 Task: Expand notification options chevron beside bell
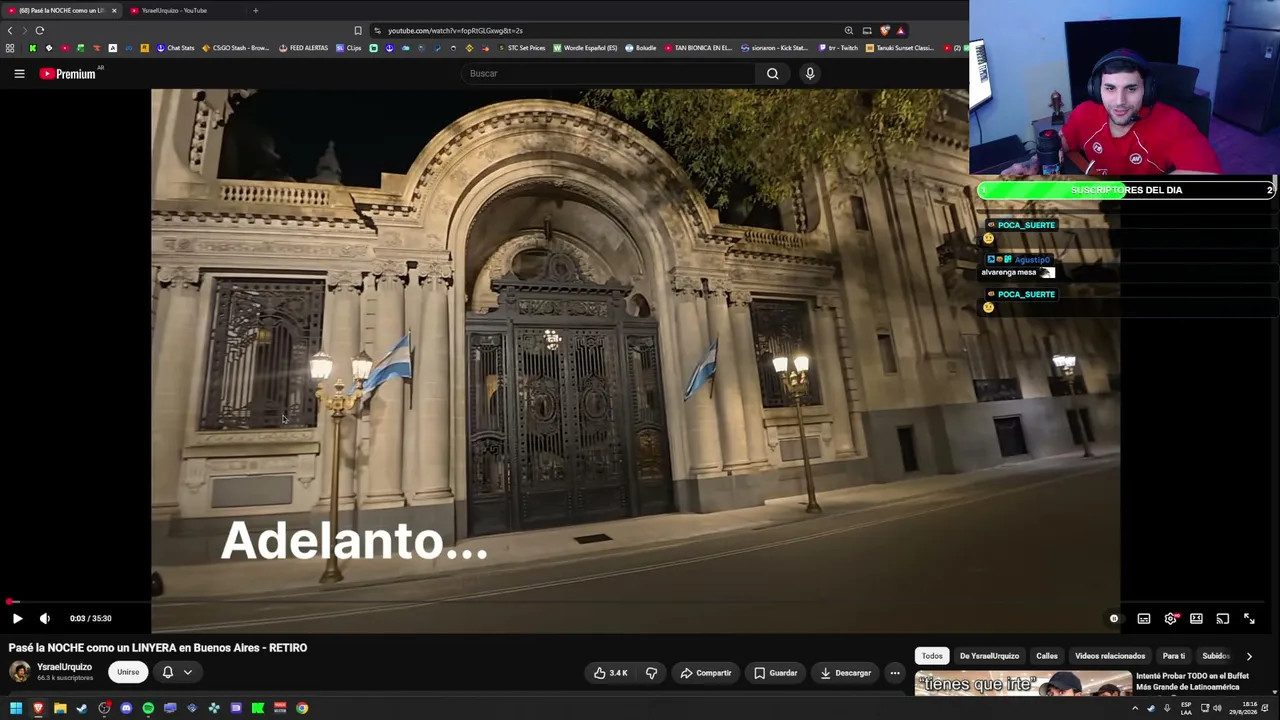(187, 672)
